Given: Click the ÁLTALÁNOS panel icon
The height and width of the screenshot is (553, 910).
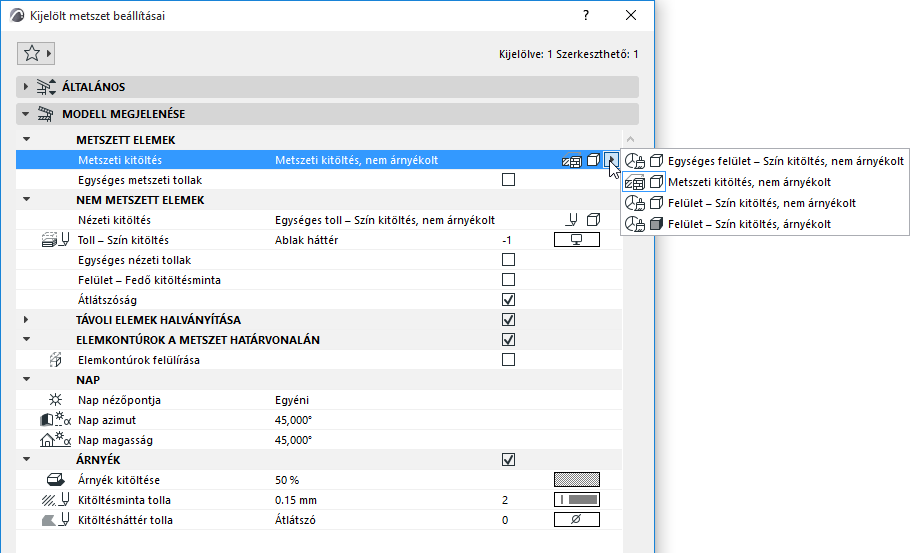Looking at the screenshot, I should [x=46, y=87].
